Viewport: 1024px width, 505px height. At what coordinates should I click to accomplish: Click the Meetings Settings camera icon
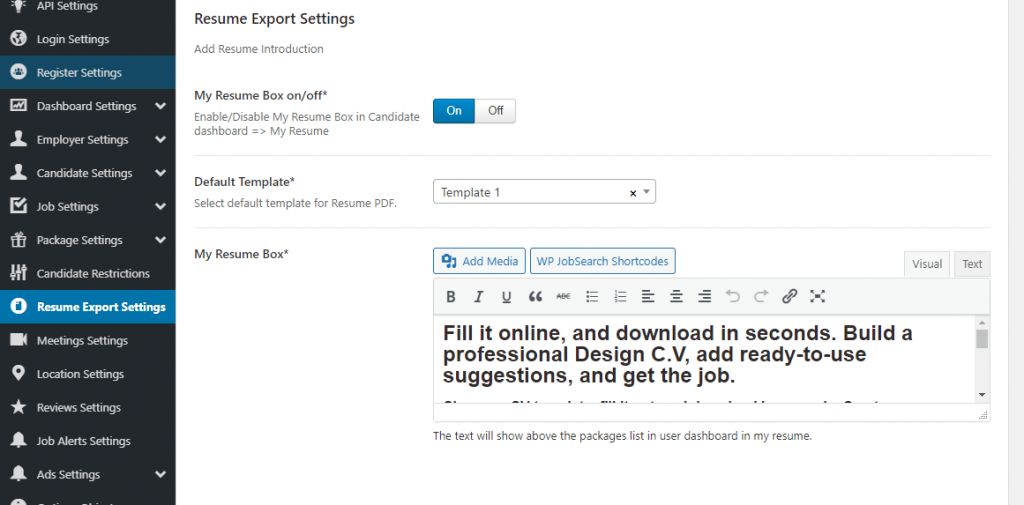coord(18,340)
